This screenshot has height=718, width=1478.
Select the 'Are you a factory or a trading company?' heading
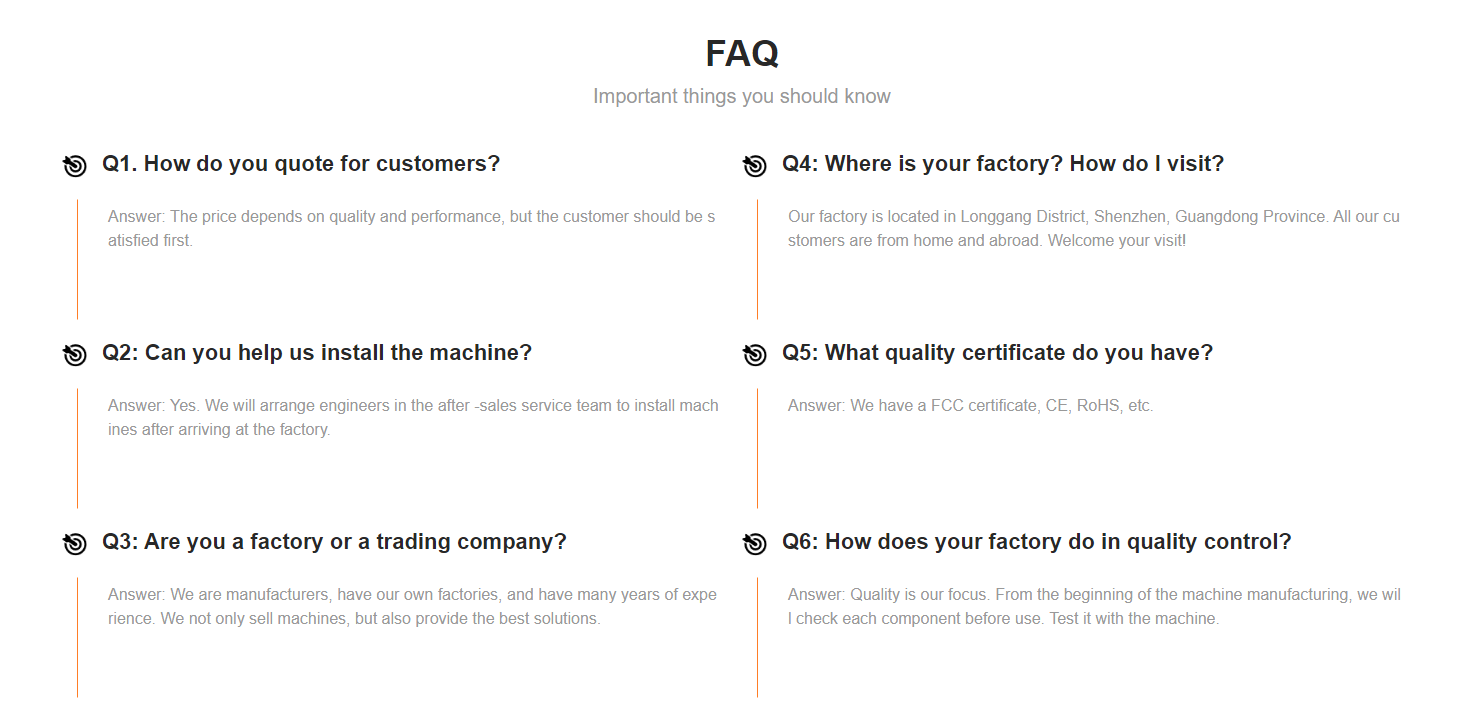coord(334,542)
